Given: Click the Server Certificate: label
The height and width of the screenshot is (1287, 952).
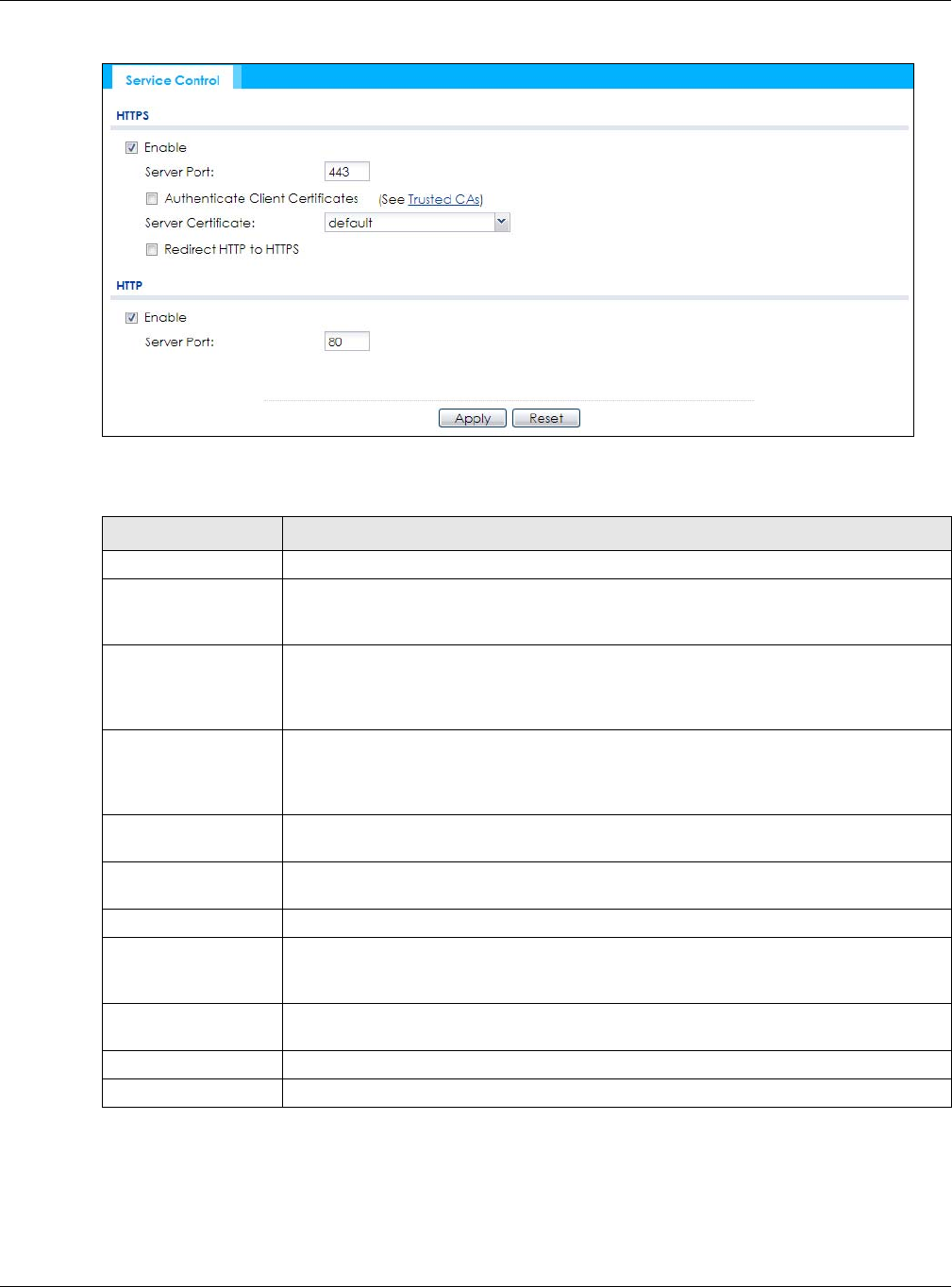Looking at the screenshot, I should pos(200,223).
